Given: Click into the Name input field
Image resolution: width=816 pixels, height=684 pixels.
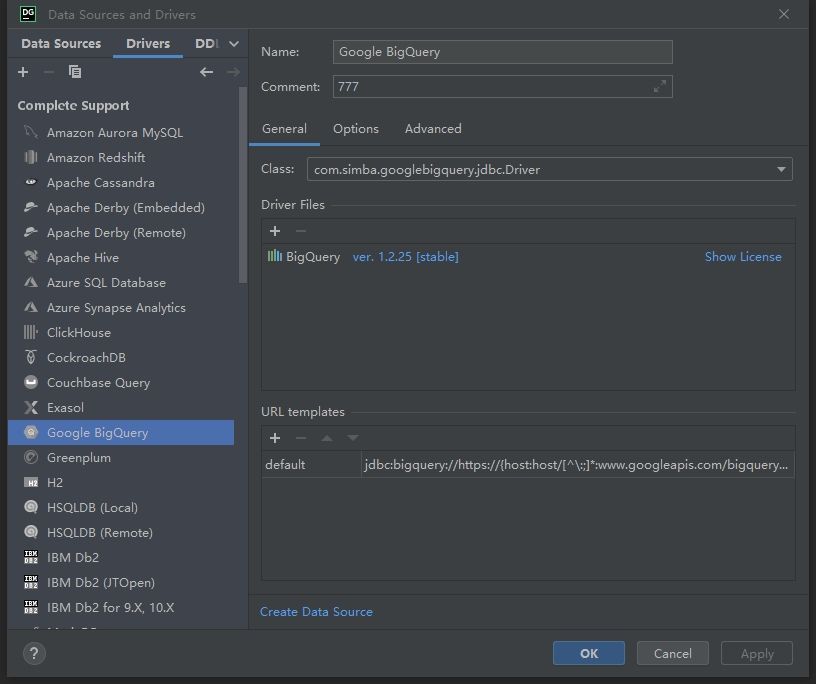Looking at the screenshot, I should click(503, 52).
